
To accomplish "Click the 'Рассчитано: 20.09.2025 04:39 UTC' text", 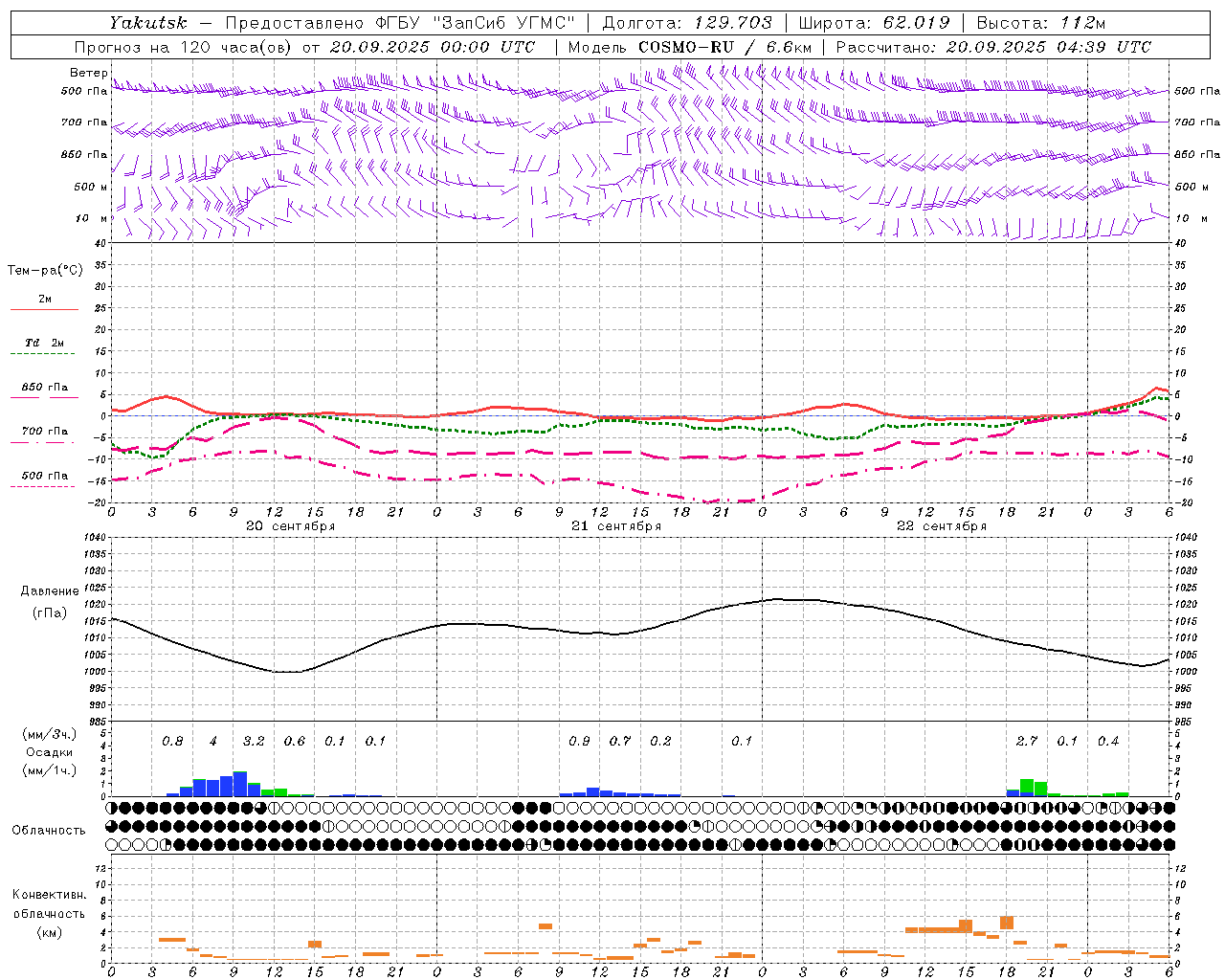I will [x=993, y=47].
